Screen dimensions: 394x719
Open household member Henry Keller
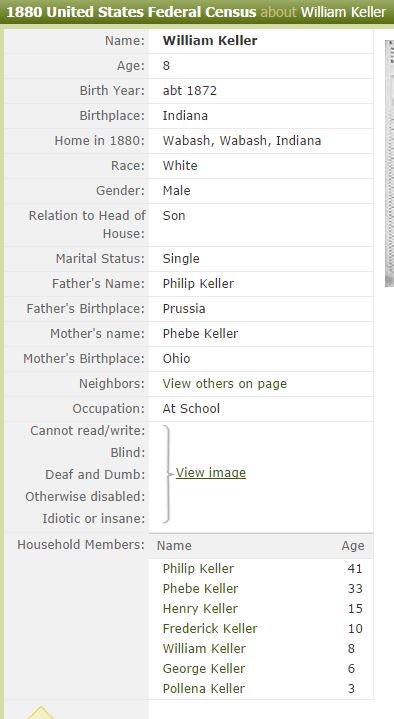click(x=200, y=609)
